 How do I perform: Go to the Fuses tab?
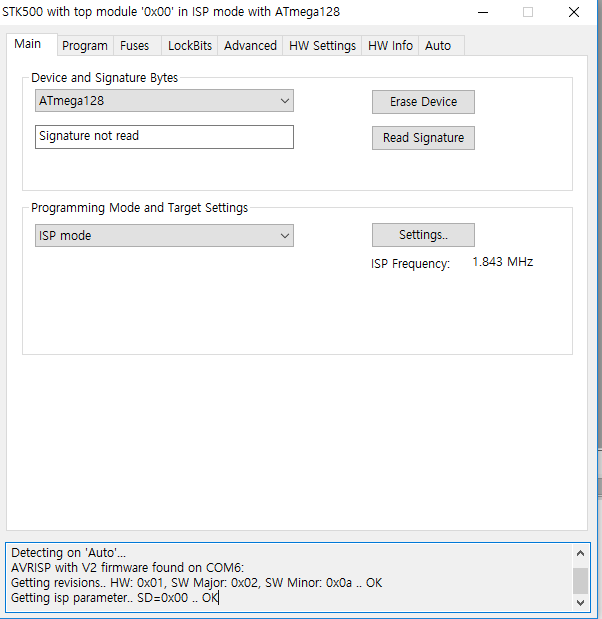click(x=135, y=46)
